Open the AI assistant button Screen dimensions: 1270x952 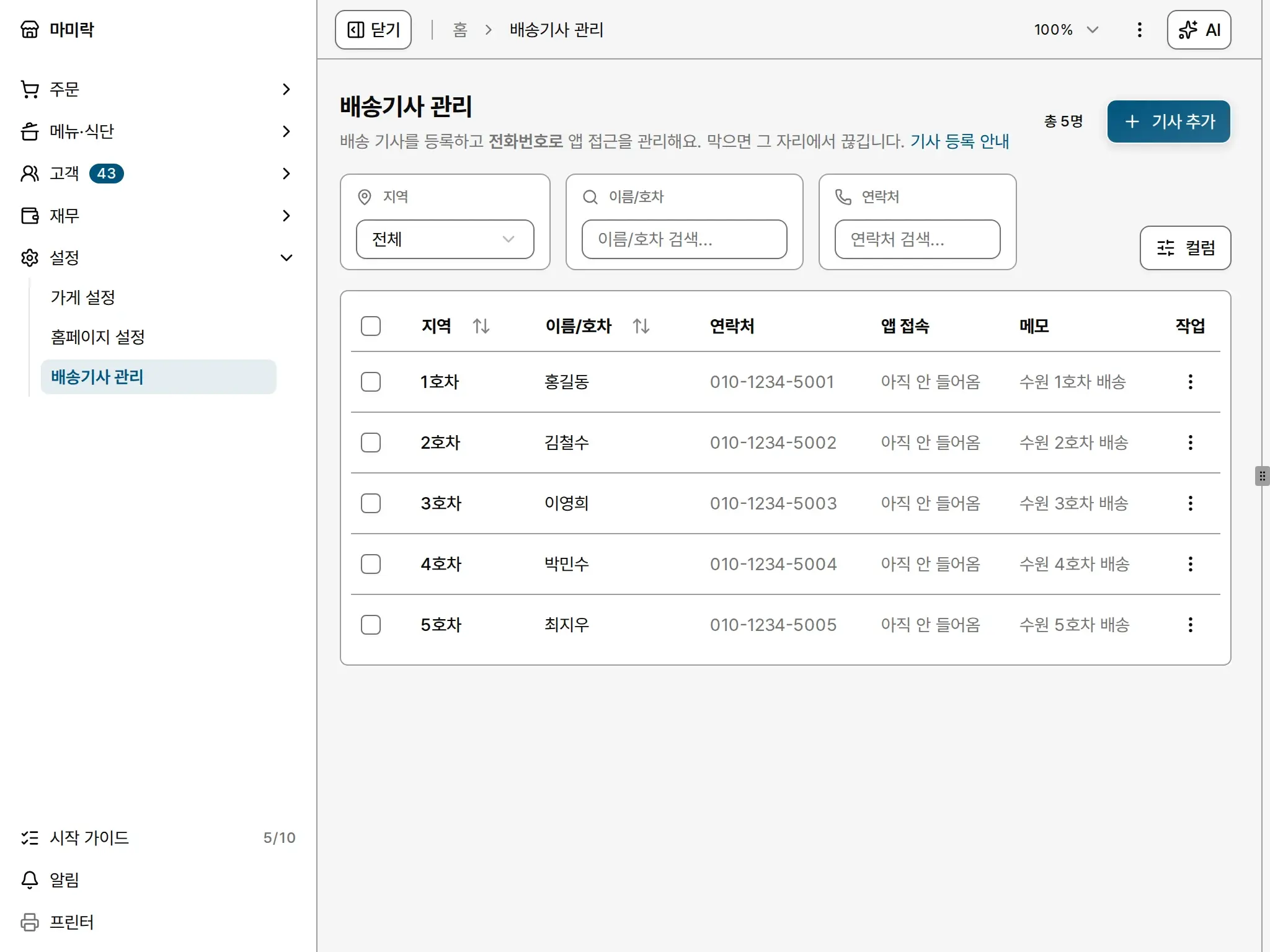1199,30
